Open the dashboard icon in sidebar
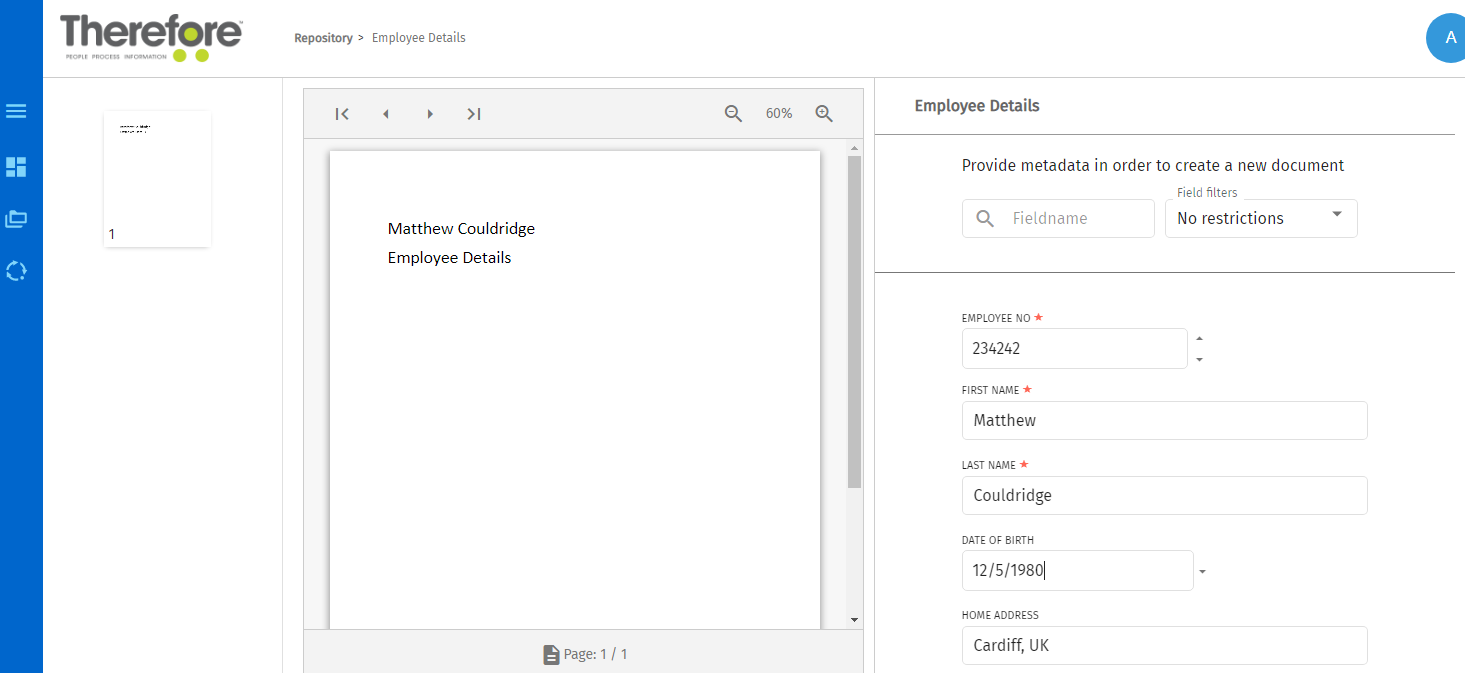This screenshot has height=673, width=1465. point(16,167)
